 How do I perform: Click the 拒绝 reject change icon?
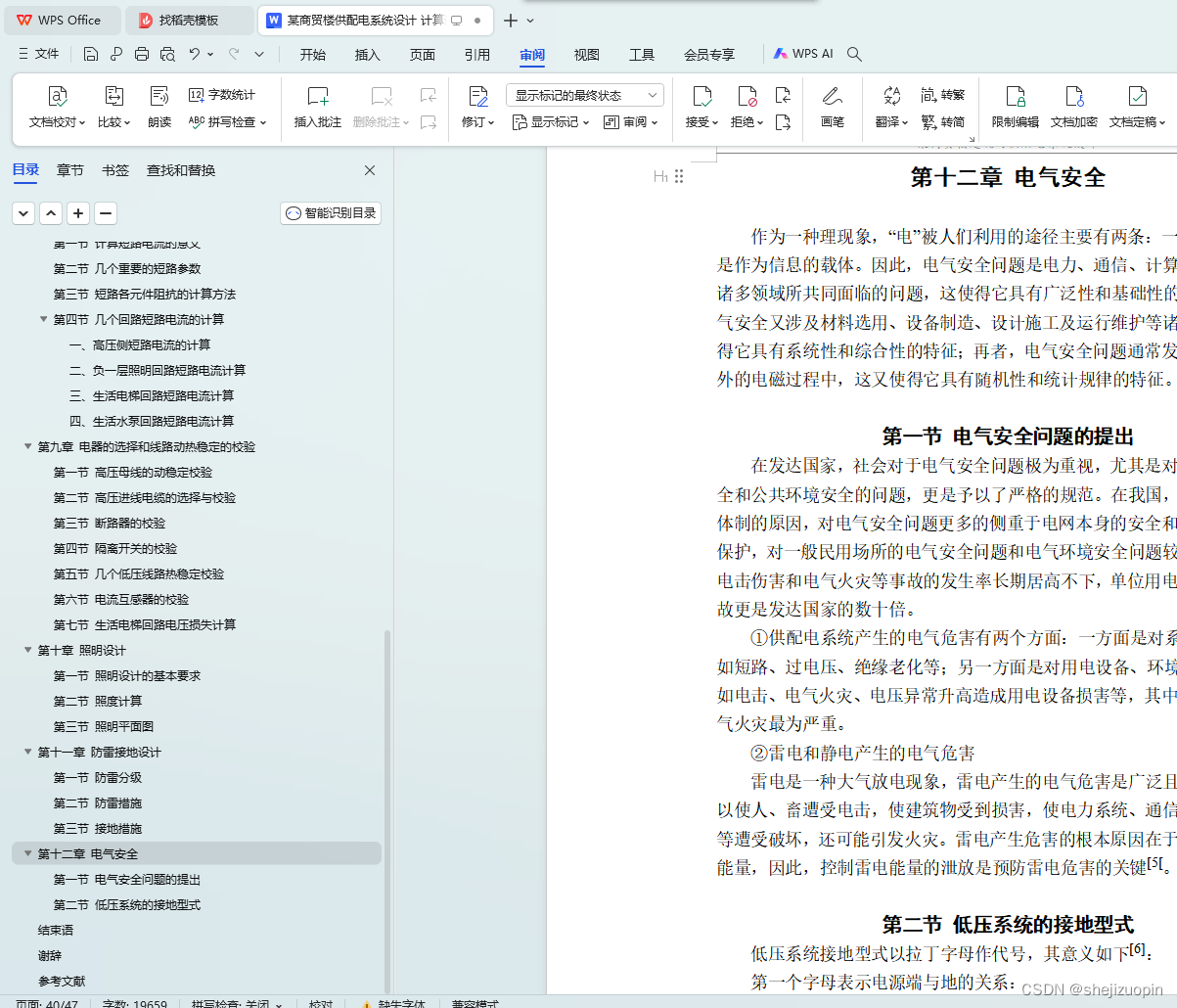coord(747,96)
